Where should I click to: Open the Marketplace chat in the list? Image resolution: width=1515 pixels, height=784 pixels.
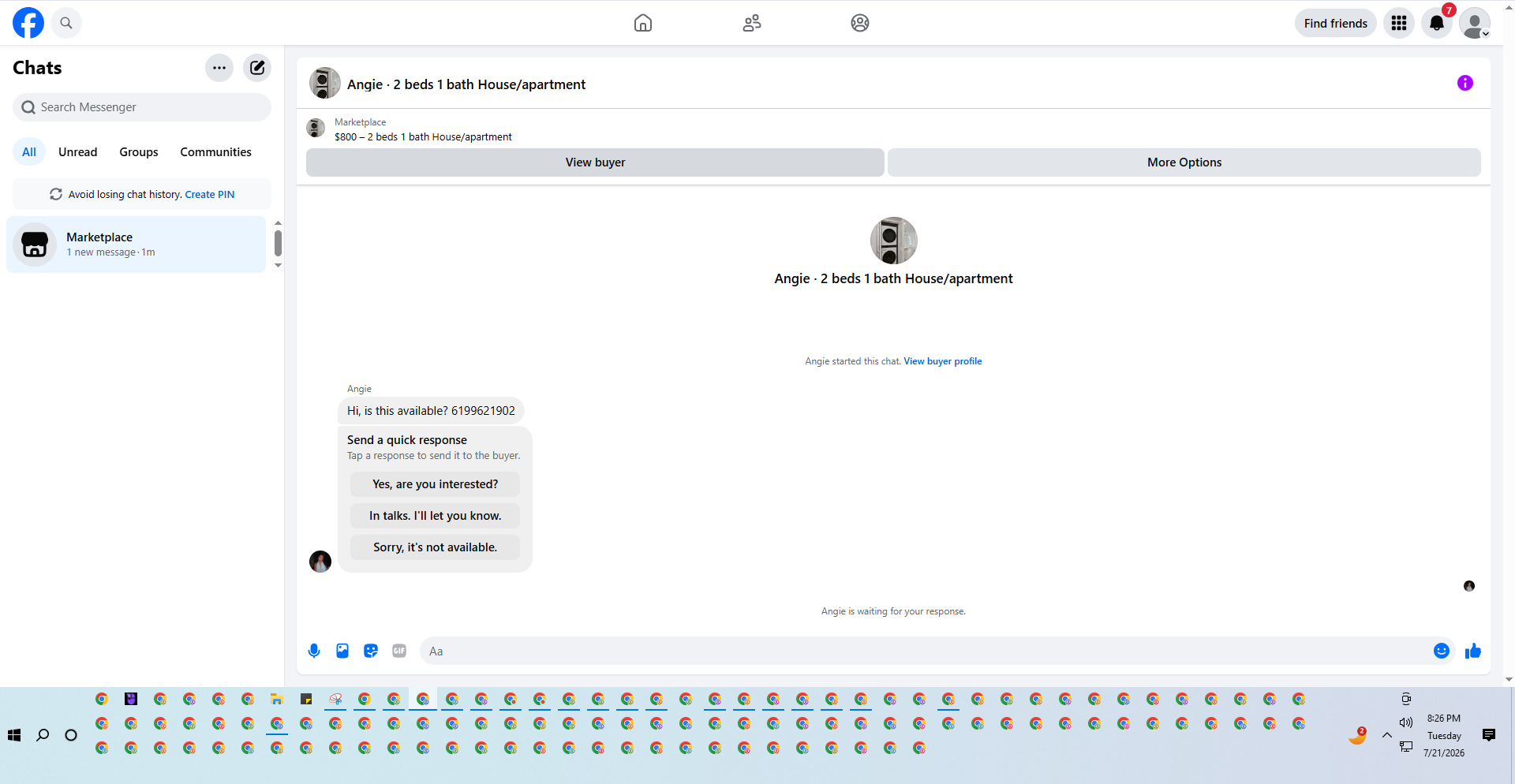click(x=137, y=245)
